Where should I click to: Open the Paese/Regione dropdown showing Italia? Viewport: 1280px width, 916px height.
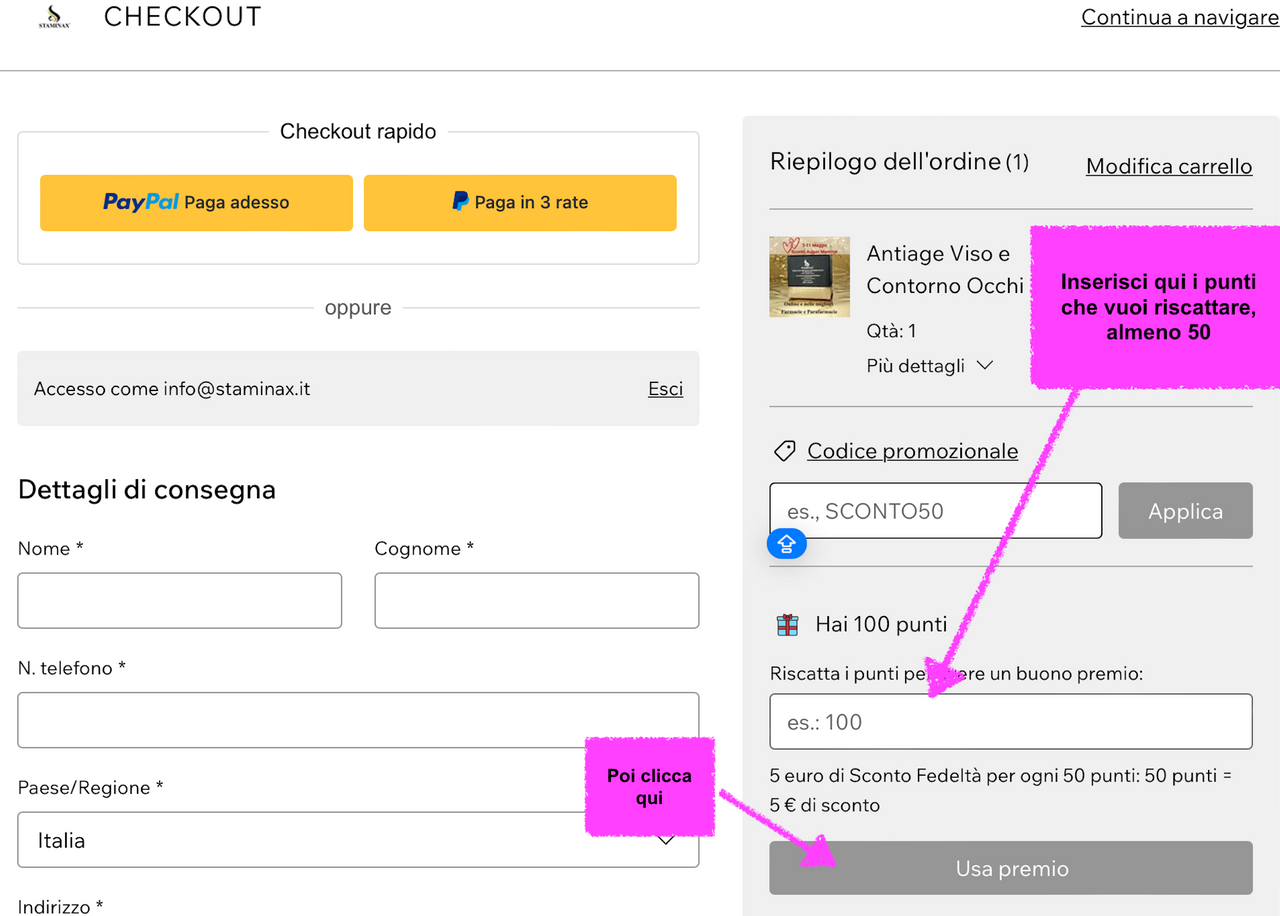pos(358,840)
